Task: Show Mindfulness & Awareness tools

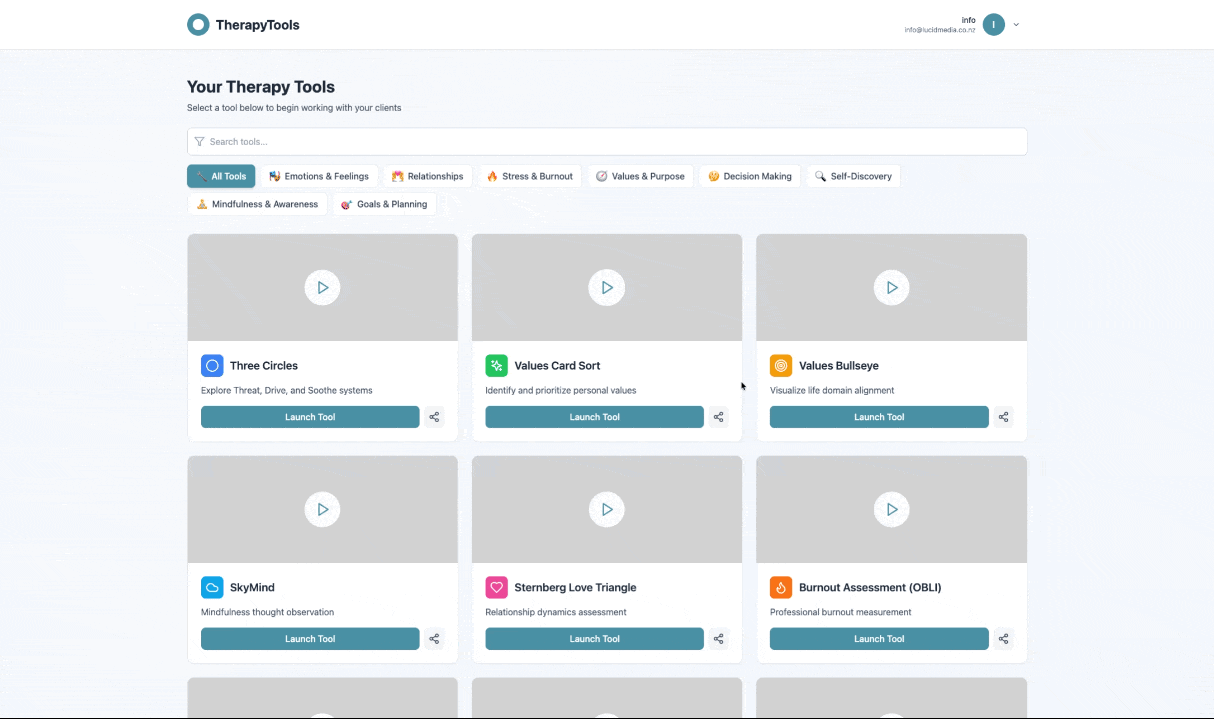Action: 257,204
